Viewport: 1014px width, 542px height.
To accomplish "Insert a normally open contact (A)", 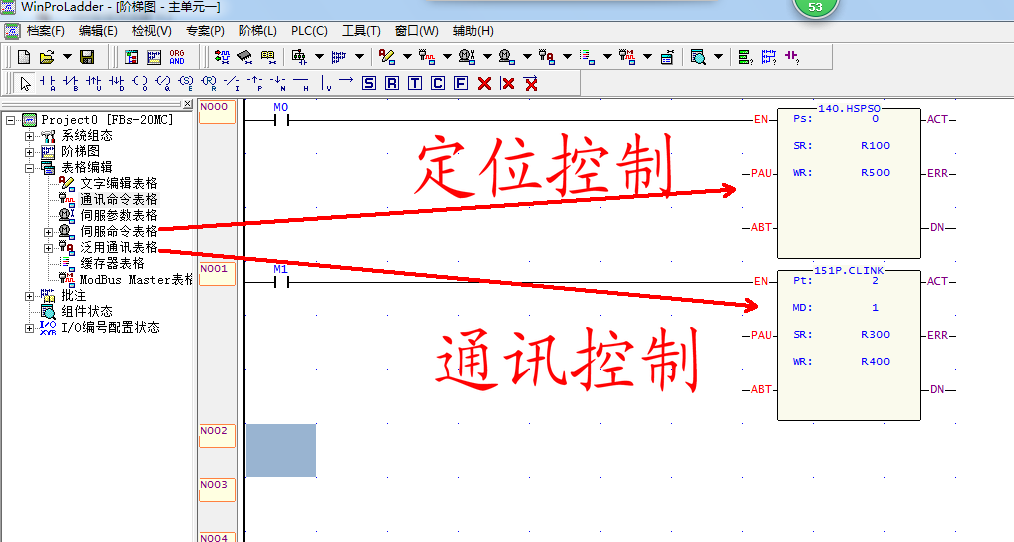I will coord(48,83).
